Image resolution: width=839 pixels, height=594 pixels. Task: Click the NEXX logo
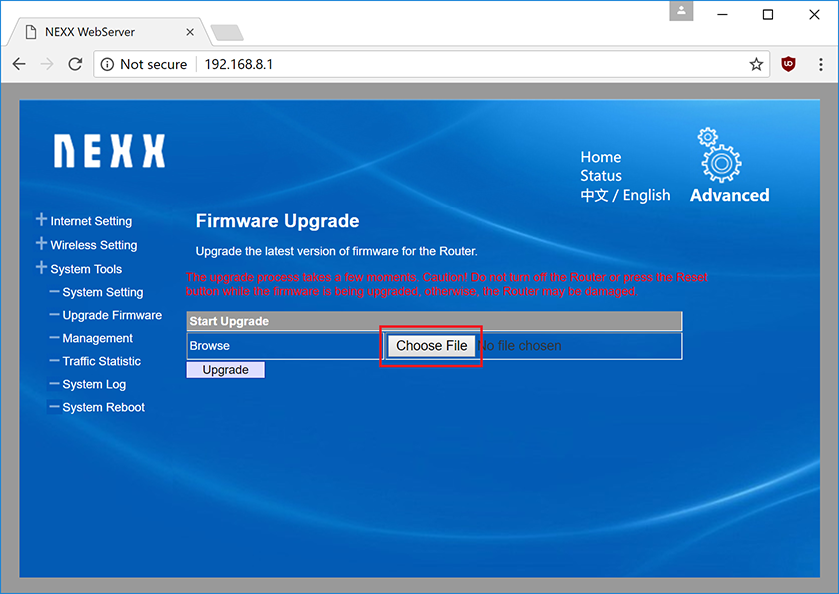coord(110,151)
